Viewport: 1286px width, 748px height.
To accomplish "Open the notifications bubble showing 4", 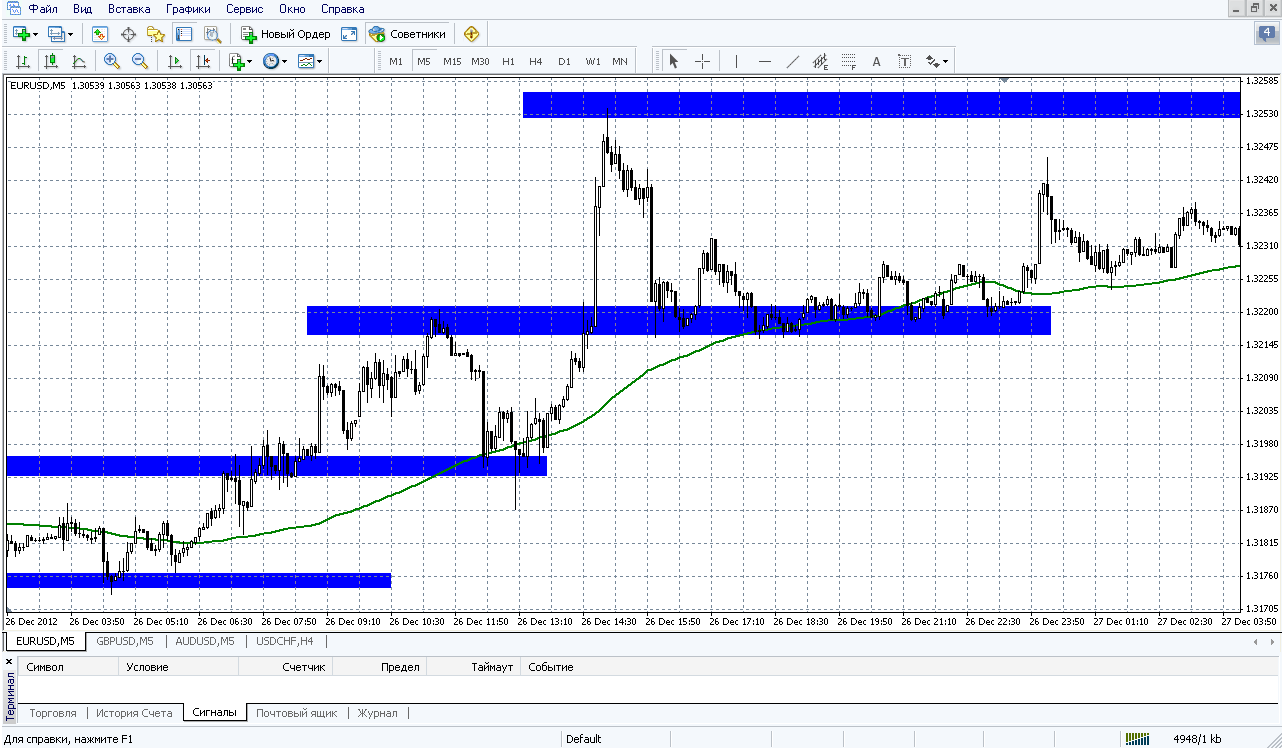I will click(x=1266, y=34).
